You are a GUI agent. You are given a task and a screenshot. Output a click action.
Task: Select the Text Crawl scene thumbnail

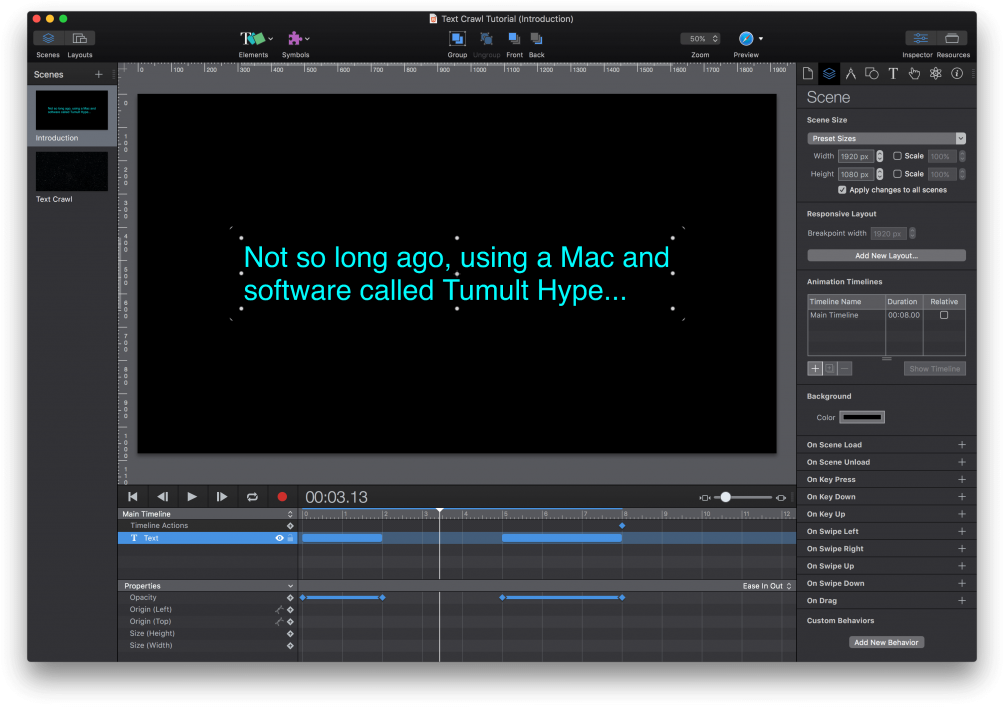pos(72,171)
